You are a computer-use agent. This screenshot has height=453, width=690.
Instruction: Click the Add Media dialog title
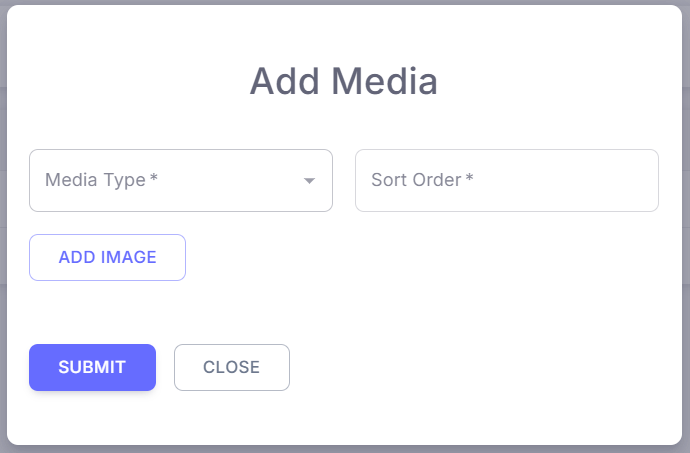tap(343, 81)
